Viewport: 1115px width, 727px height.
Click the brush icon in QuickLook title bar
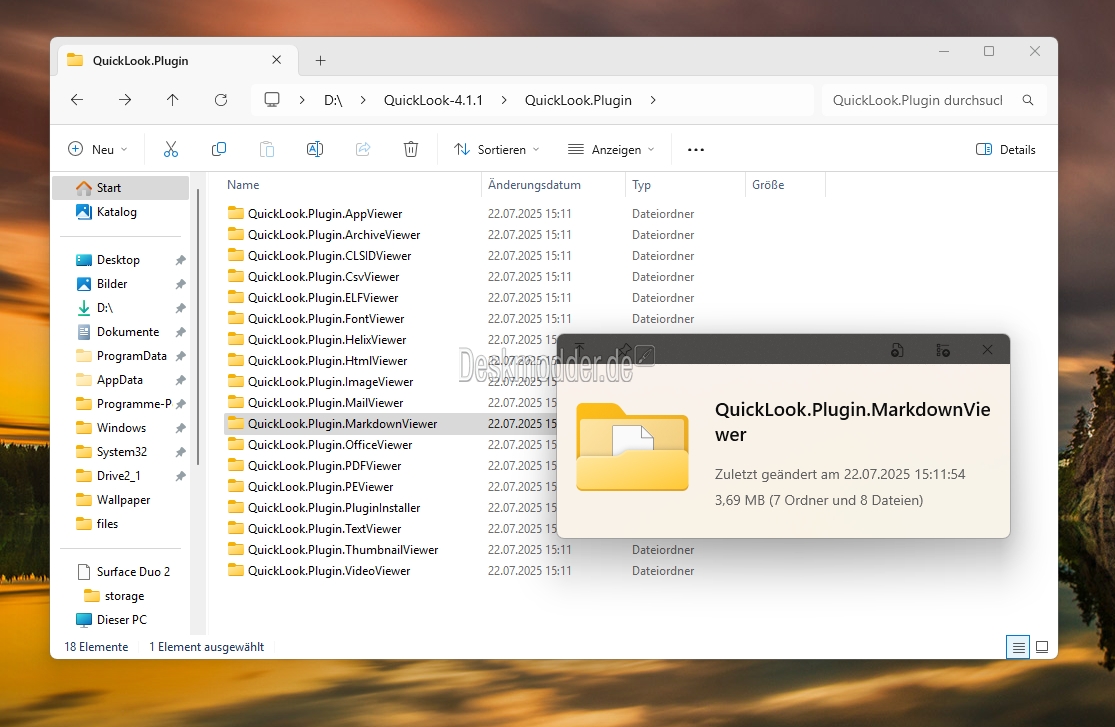[x=645, y=355]
